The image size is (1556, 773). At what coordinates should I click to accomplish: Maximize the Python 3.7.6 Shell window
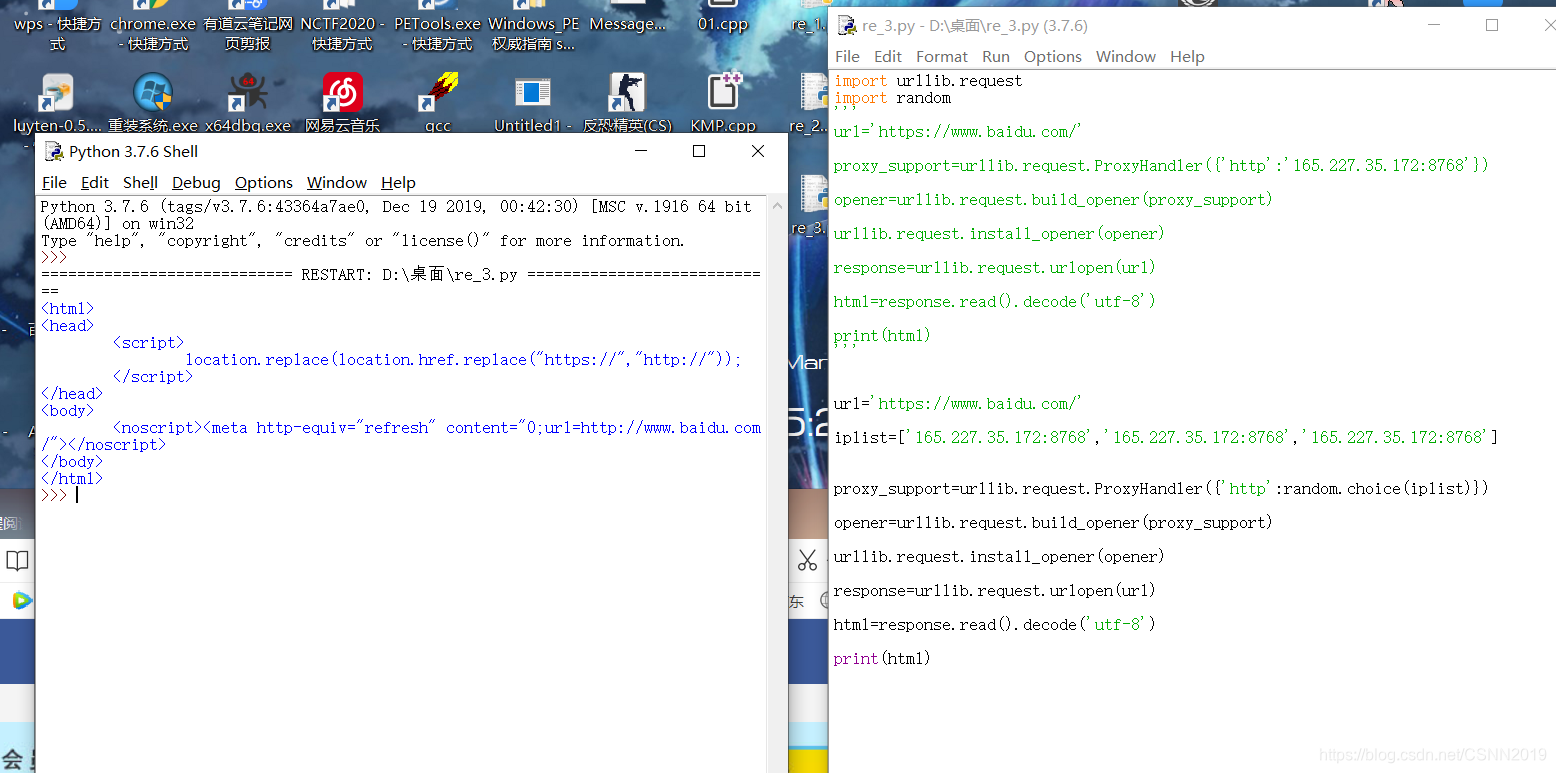(x=699, y=151)
